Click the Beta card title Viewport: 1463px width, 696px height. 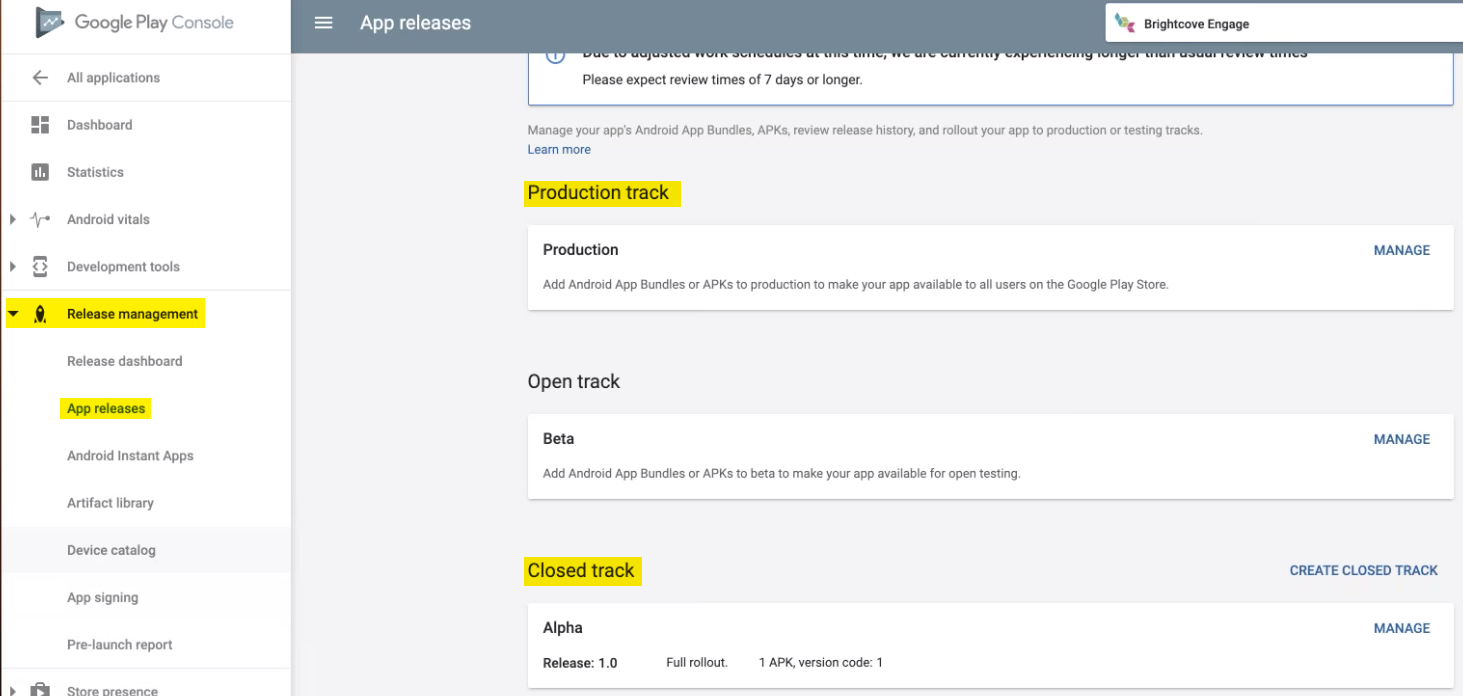click(558, 438)
